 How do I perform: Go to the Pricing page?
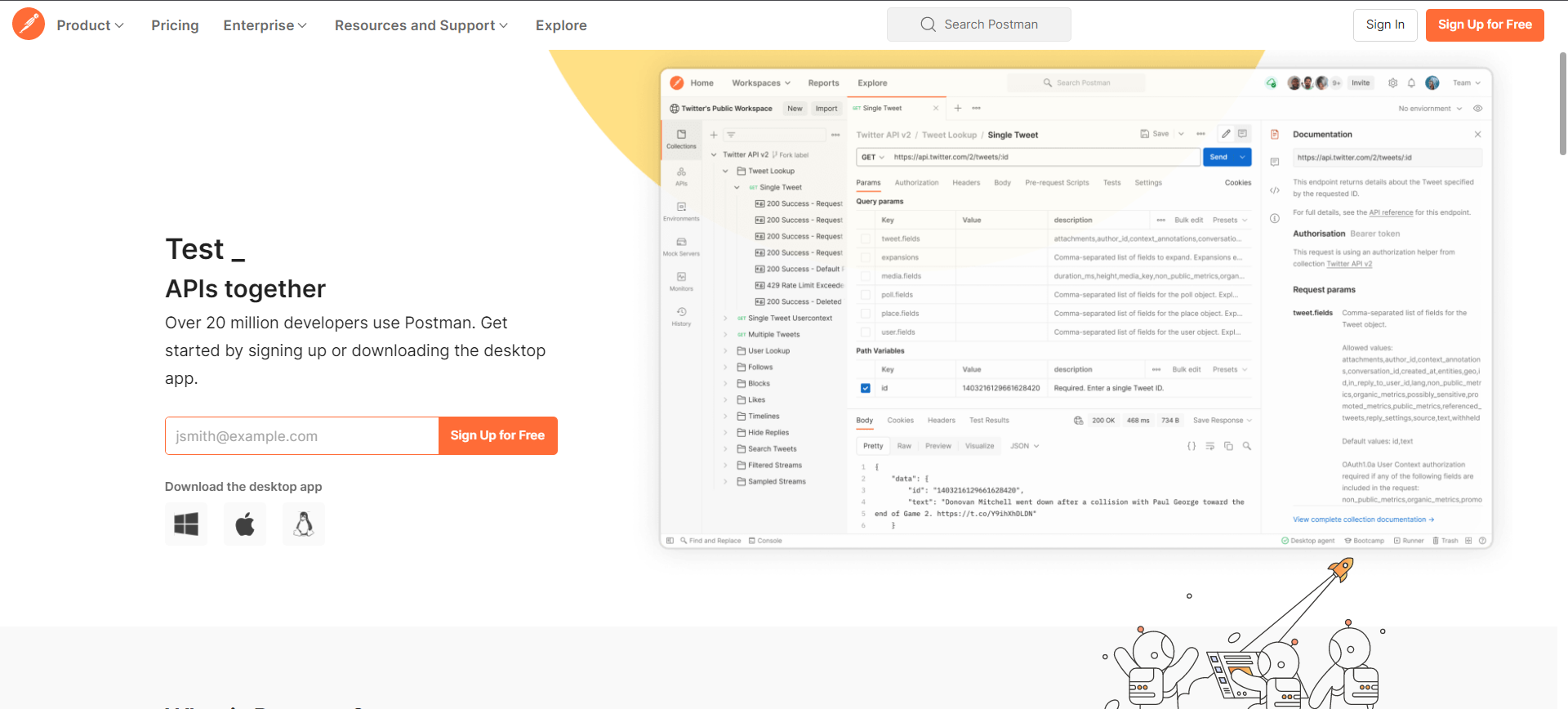point(175,25)
